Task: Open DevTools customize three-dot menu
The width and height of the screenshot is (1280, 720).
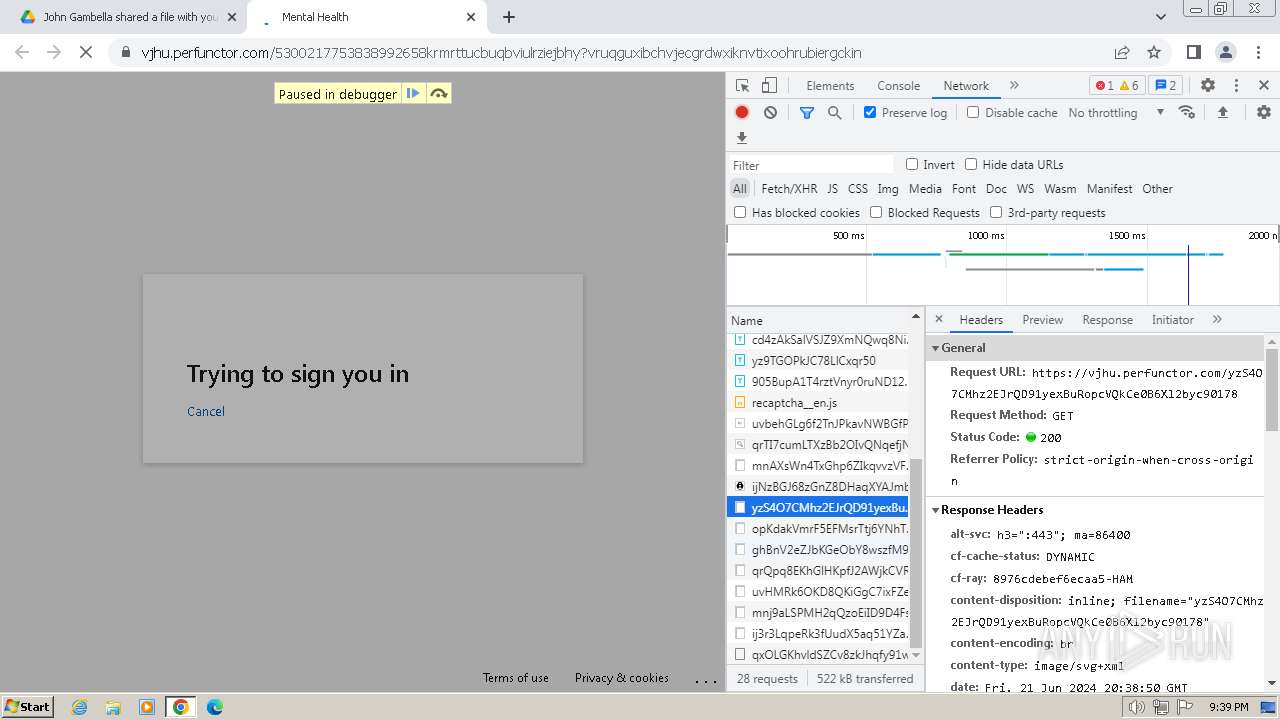Action: tap(1236, 85)
